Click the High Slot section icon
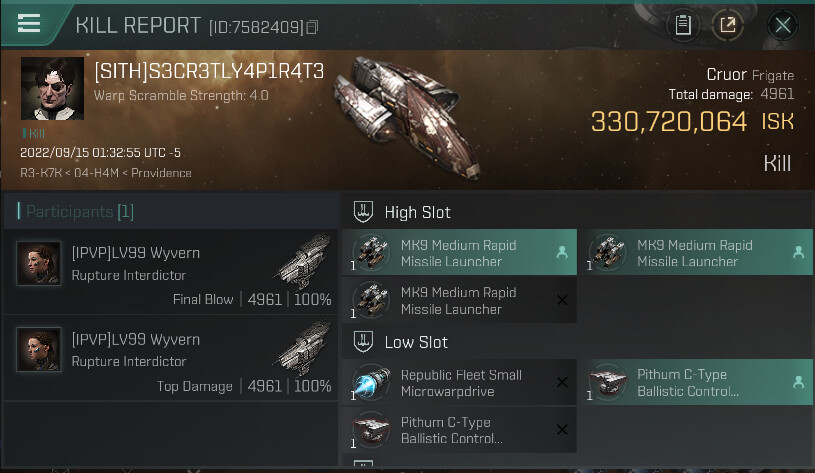Image resolution: width=815 pixels, height=473 pixels. [x=363, y=212]
